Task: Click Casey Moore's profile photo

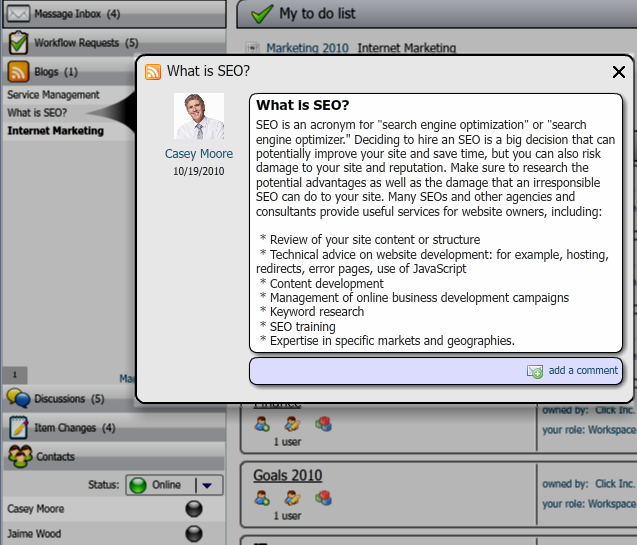Action: (x=199, y=117)
